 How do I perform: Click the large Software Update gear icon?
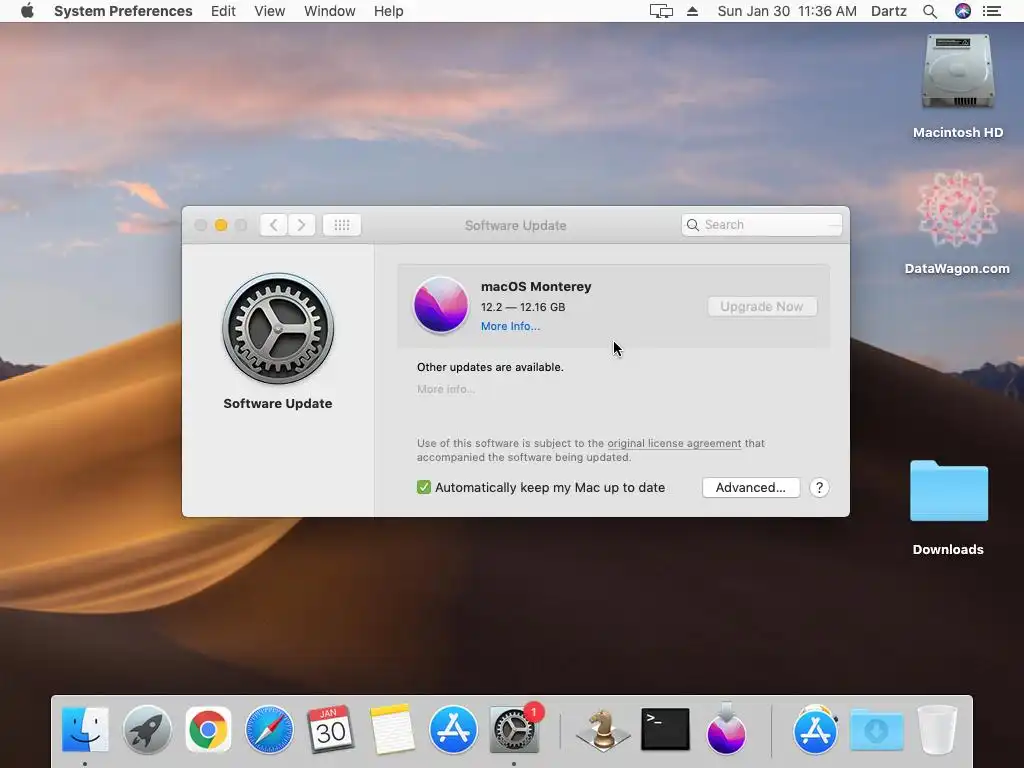click(278, 328)
